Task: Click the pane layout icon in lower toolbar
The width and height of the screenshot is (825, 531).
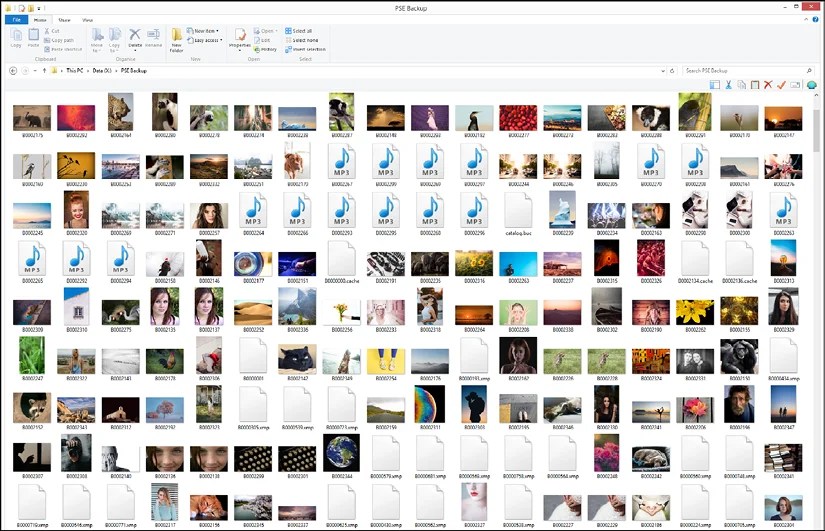Action: click(715, 85)
